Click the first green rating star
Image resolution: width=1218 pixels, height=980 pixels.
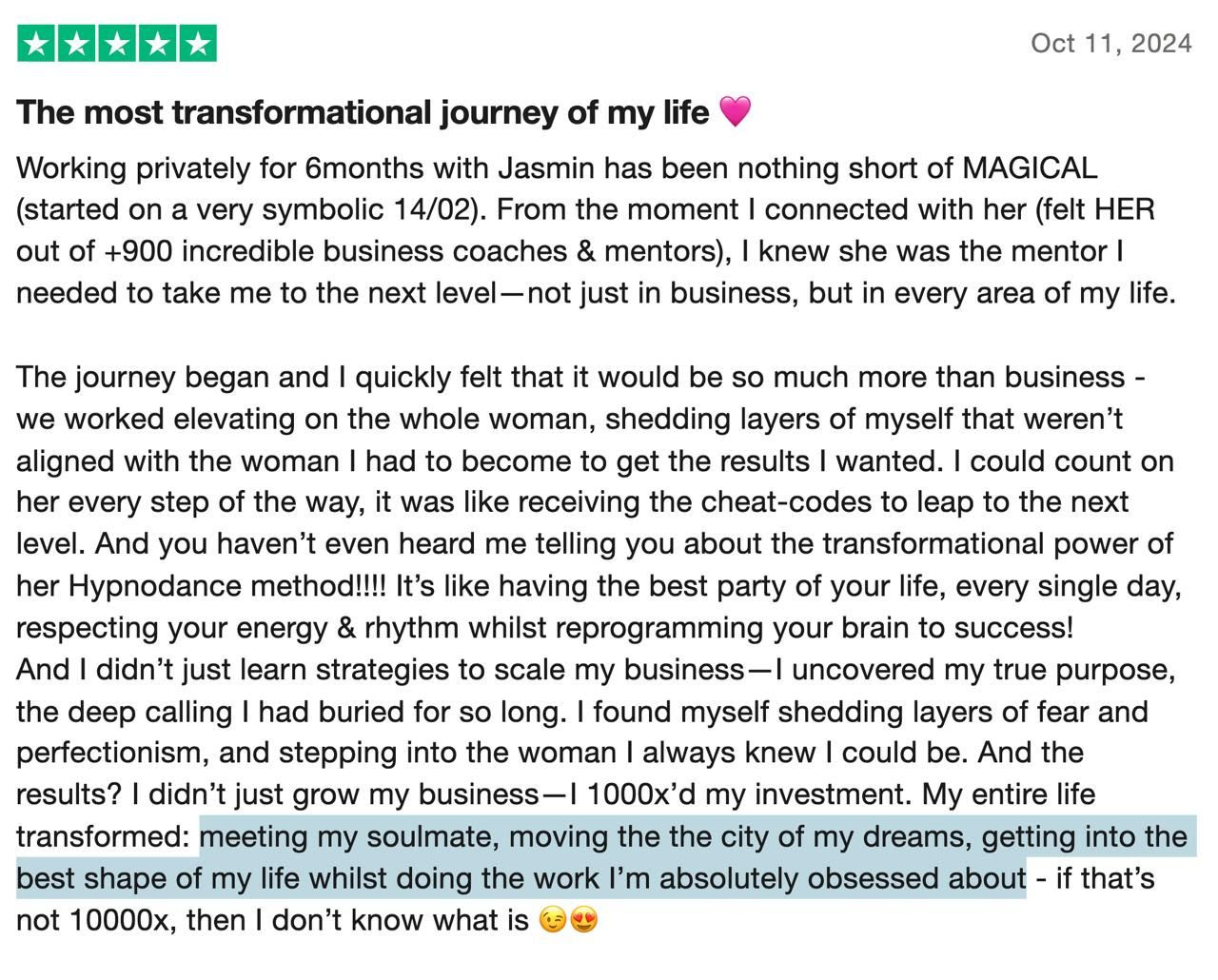tap(36, 44)
